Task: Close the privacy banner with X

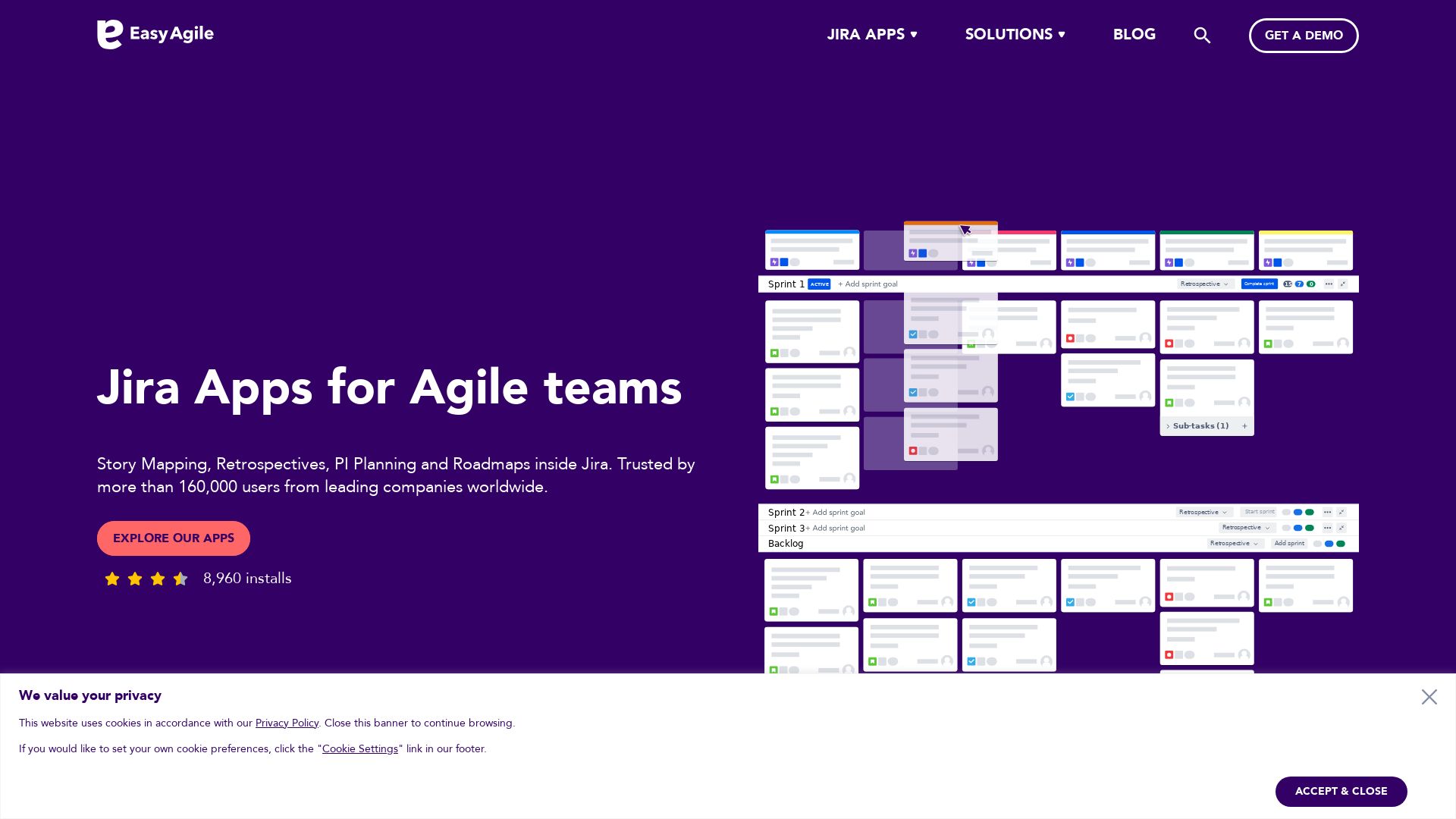Action: pyautogui.click(x=1429, y=697)
